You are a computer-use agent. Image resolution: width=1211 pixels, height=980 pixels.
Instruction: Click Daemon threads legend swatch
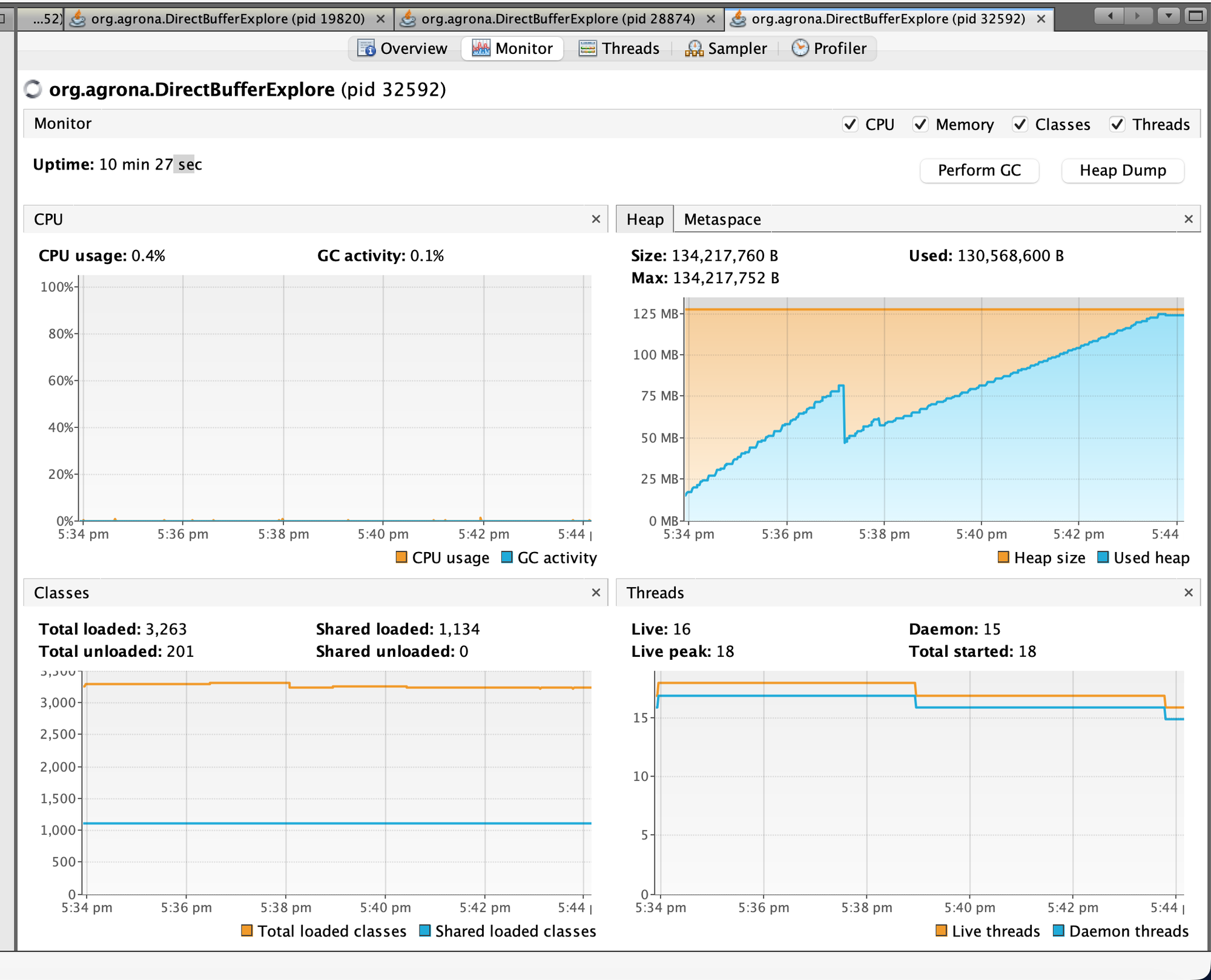point(1058,930)
